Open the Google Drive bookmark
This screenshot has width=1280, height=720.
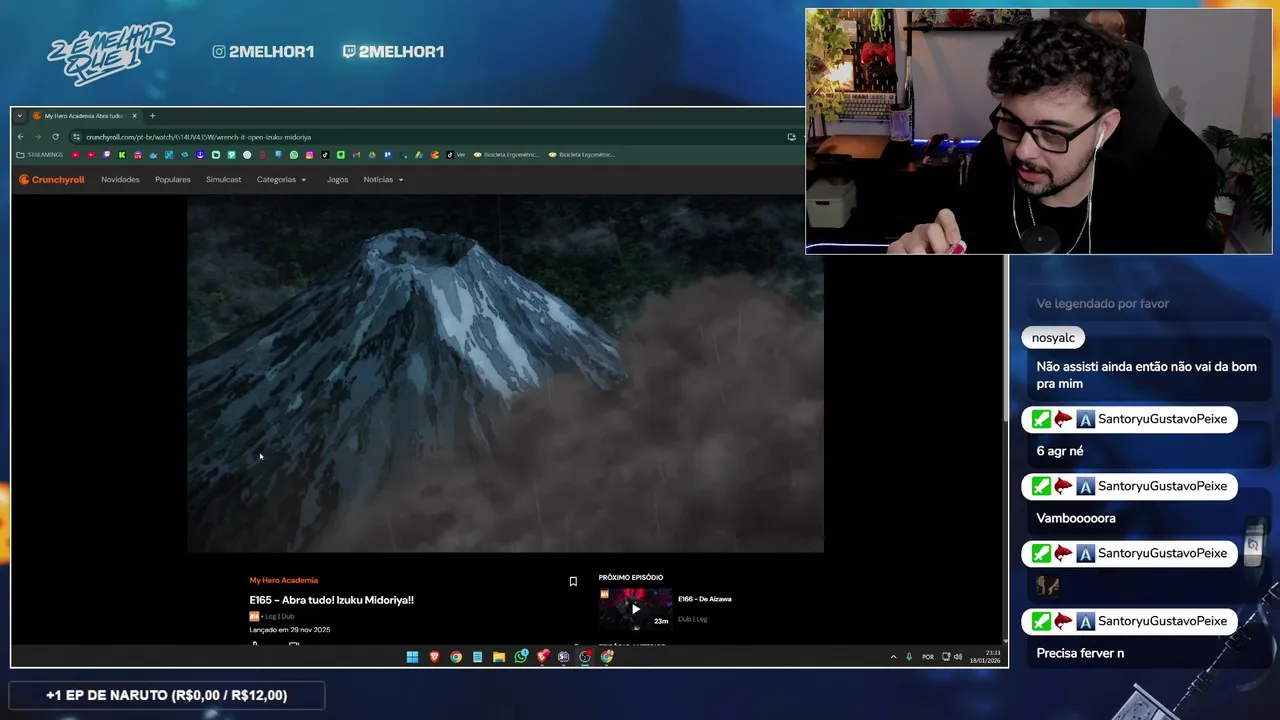pos(372,155)
